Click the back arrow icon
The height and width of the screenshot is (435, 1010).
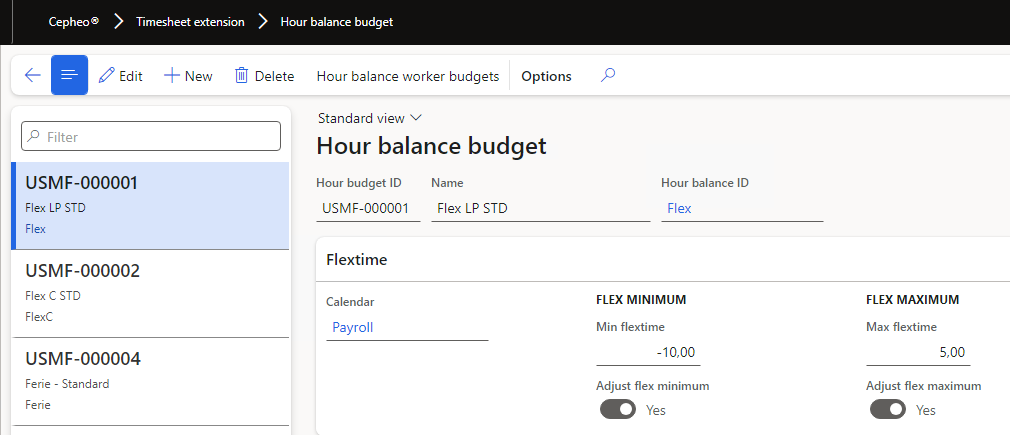click(x=32, y=76)
